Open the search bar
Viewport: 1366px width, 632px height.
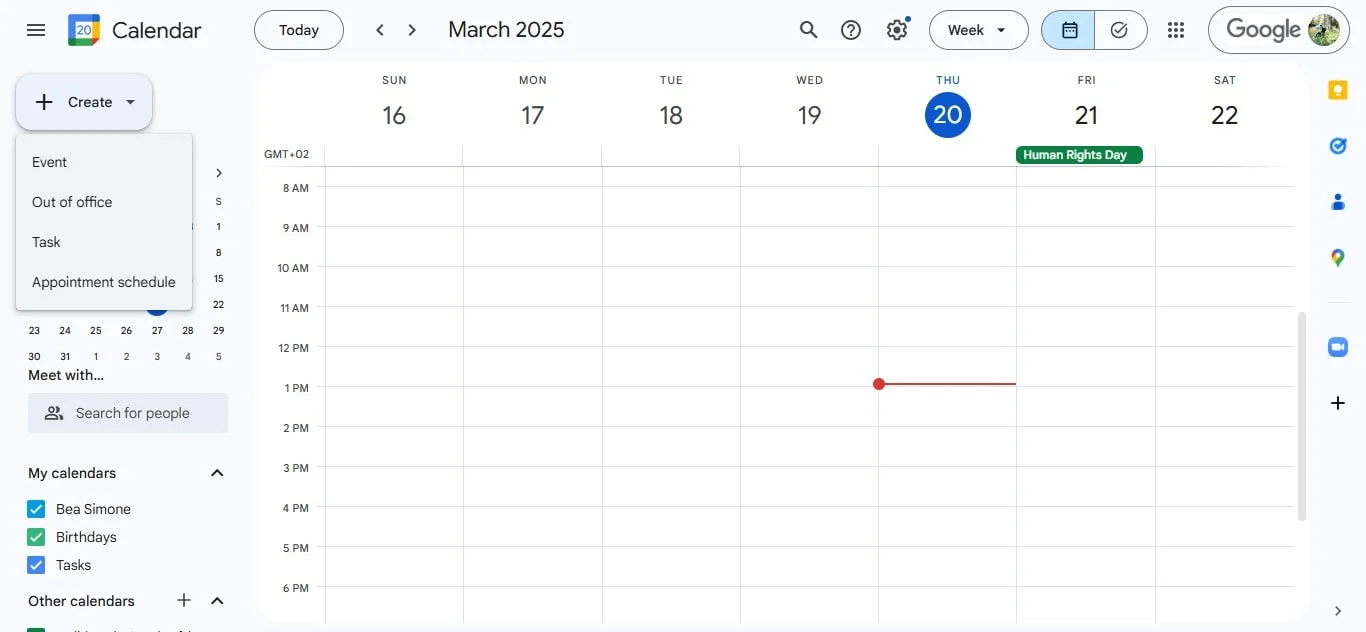tap(808, 30)
